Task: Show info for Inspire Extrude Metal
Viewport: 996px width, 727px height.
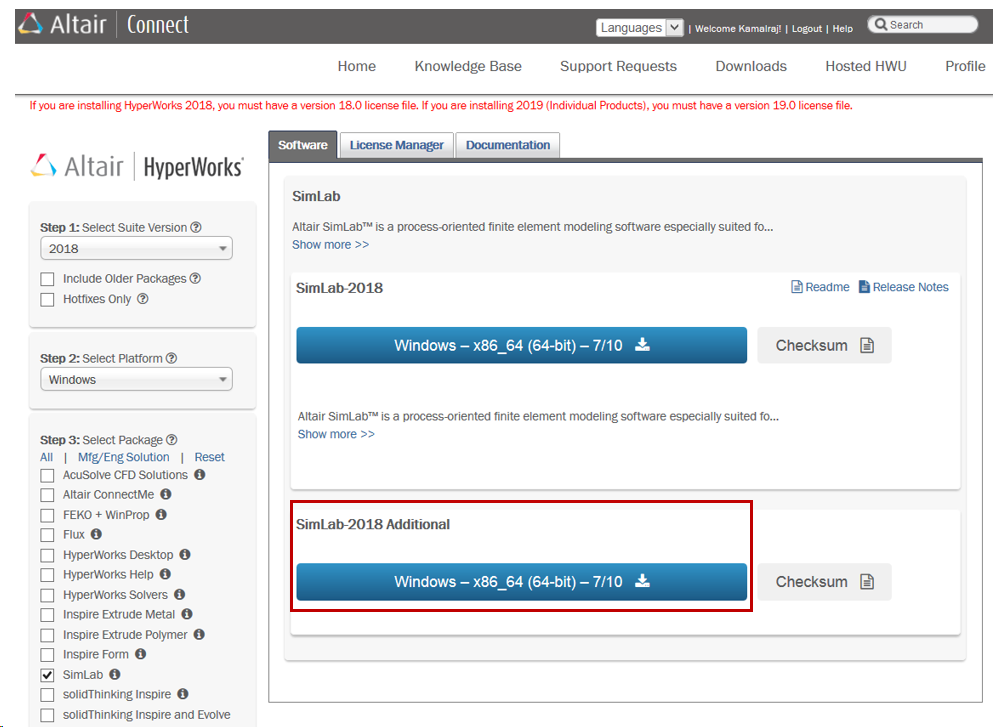Action: coord(187,614)
